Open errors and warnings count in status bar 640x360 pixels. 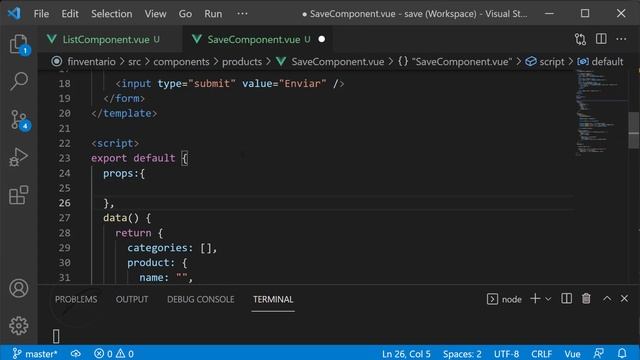coord(114,353)
